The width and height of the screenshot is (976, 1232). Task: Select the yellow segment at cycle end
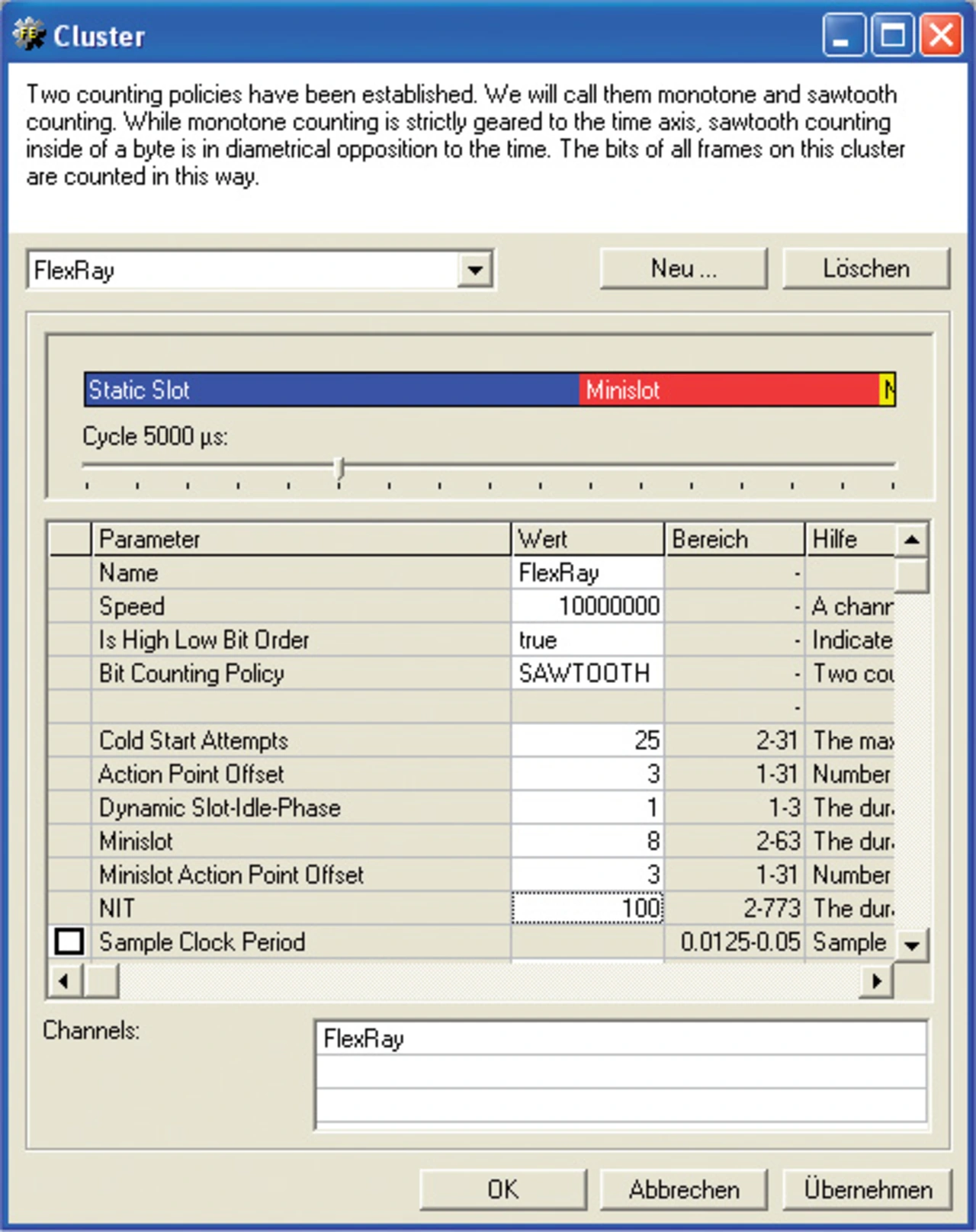point(888,390)
